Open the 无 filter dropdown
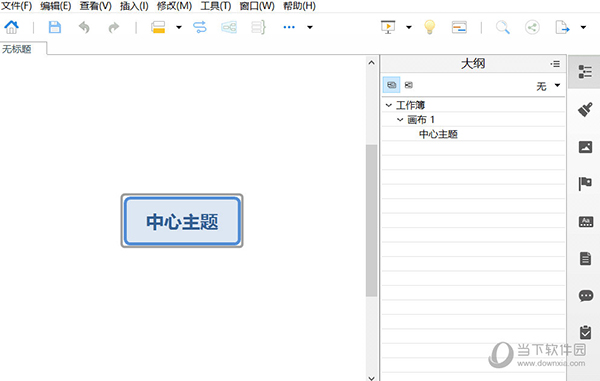The height and width of the screenshot is (381, 600). 548,86
